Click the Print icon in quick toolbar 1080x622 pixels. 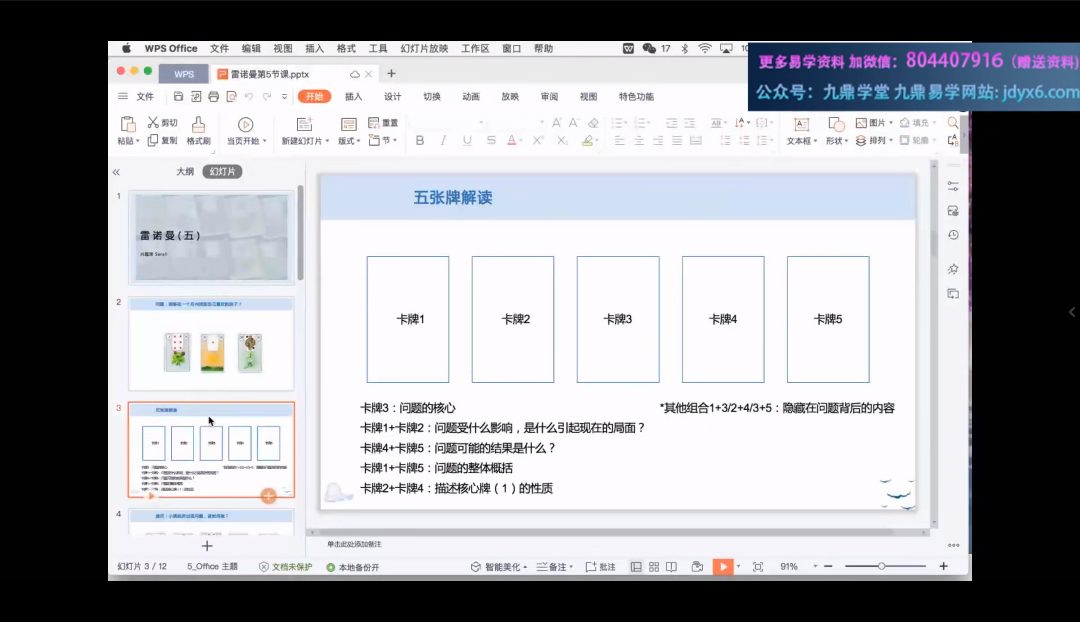[212, 97]
